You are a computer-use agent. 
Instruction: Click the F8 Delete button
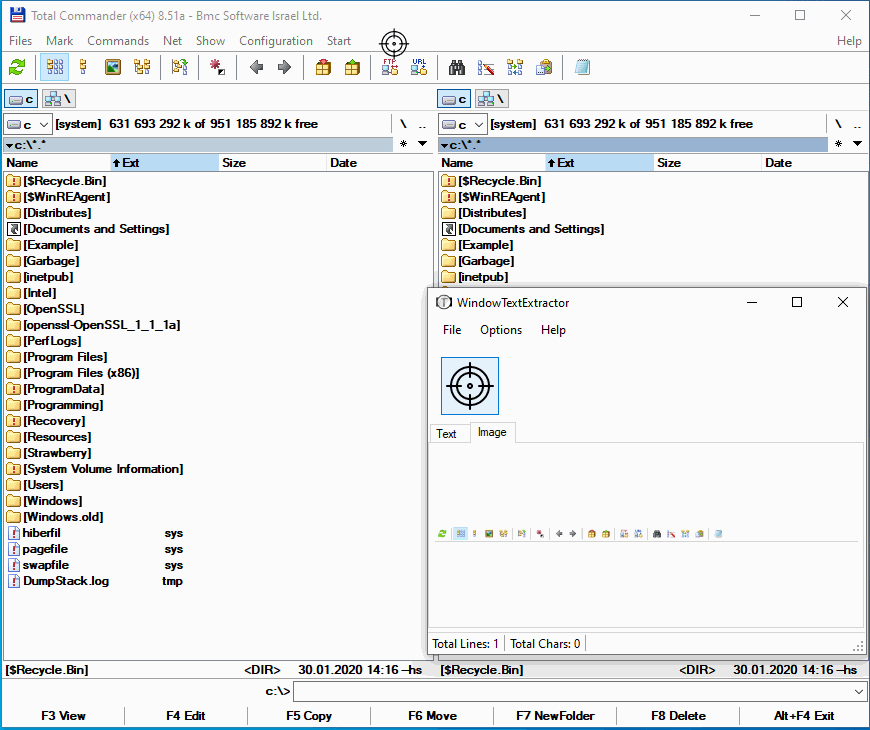point(679,716)
